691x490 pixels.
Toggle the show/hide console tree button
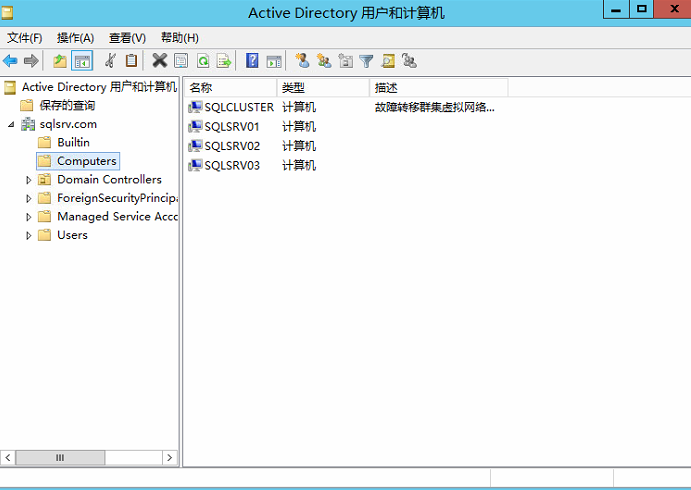pos(82,61)
